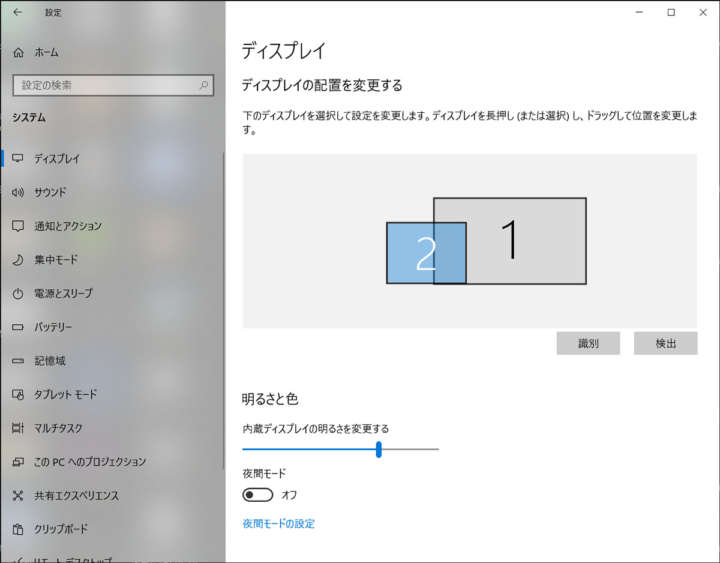Open 記憶域 settings label

coord(50,361)
